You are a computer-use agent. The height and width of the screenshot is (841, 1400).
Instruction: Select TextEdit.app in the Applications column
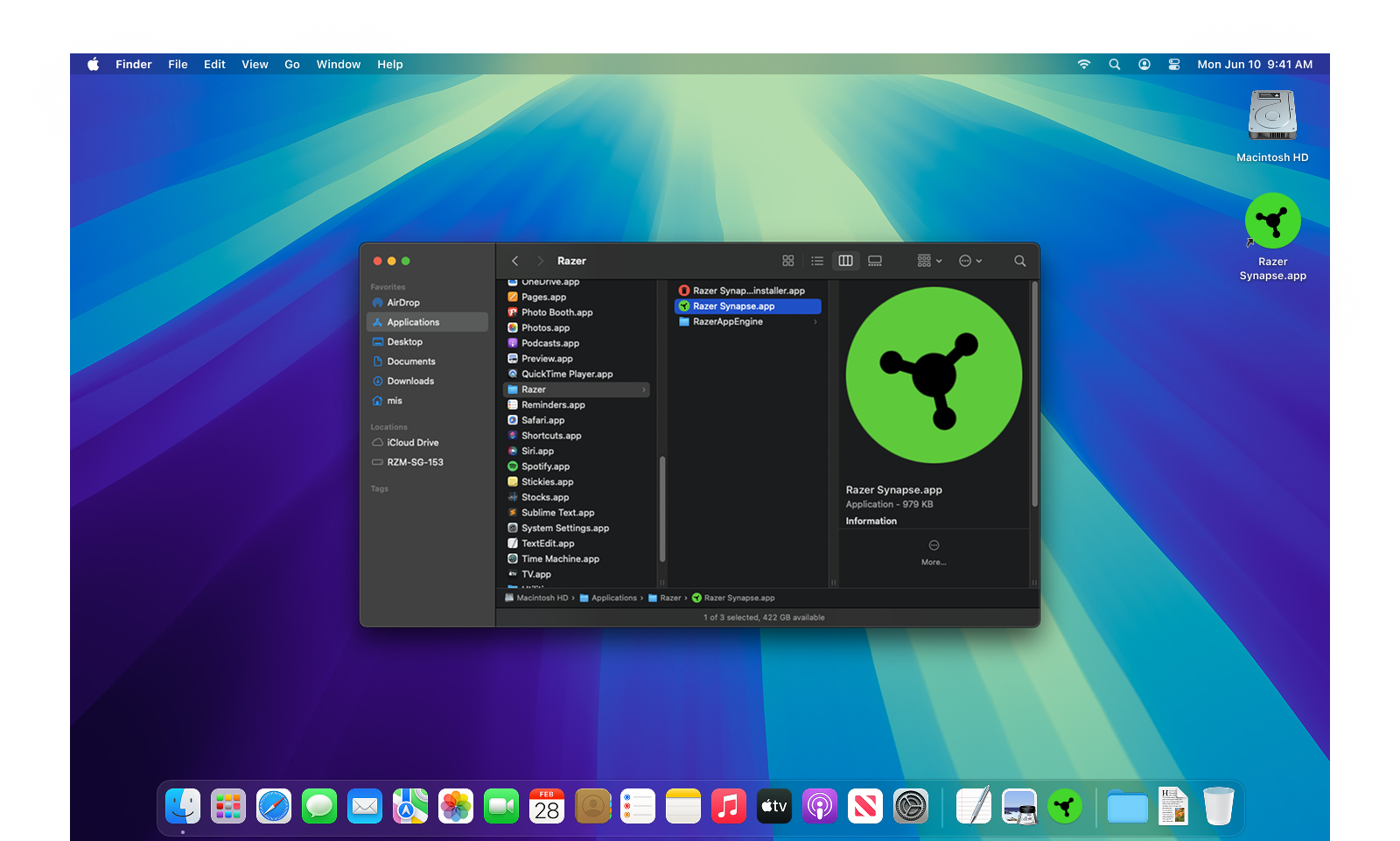(x=577, y=543)
